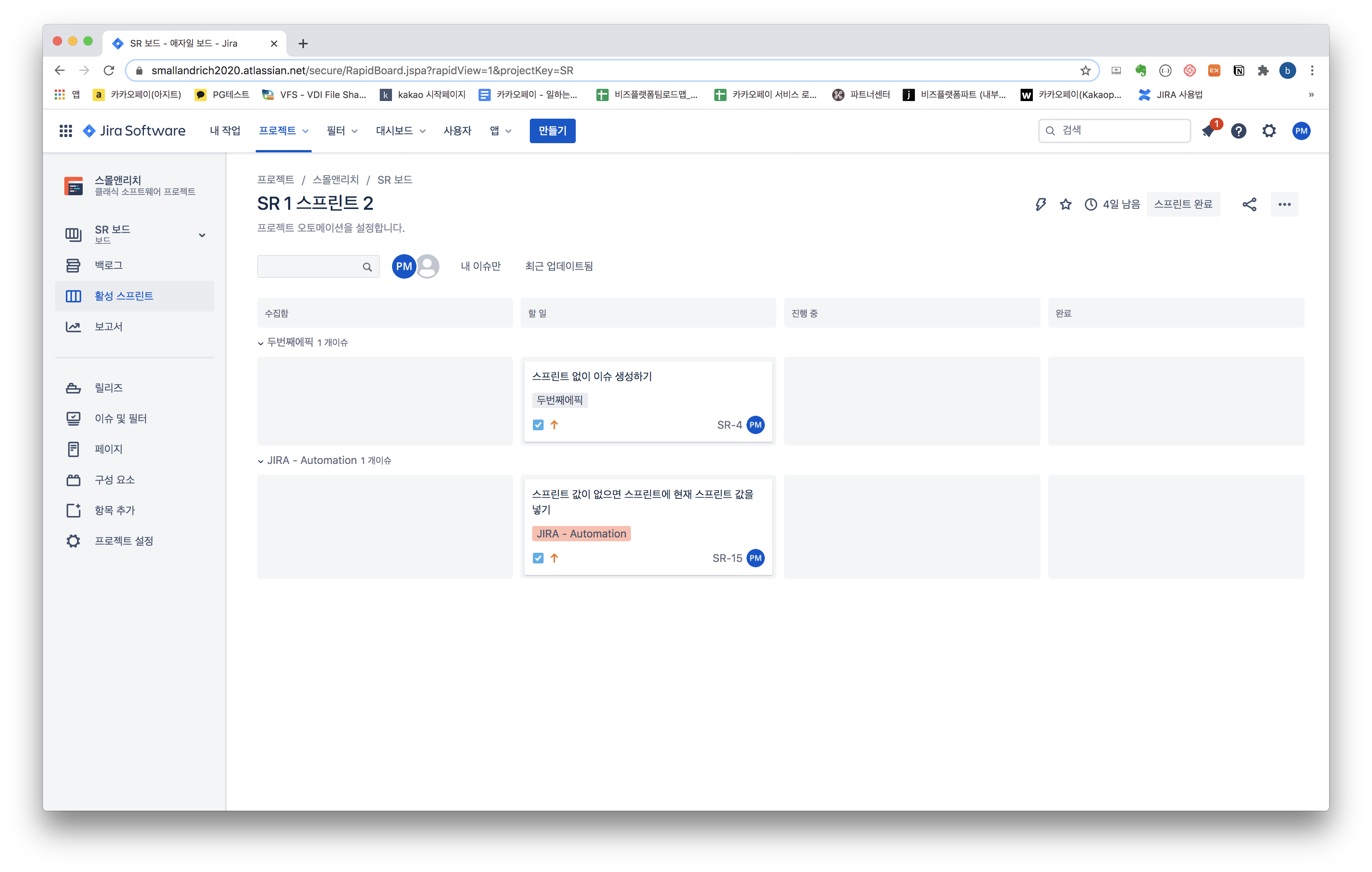The height and width of the screenshot is (872, 1372).
Task: Open the 필터 menu in top navigation
Action: coord(342,131)
